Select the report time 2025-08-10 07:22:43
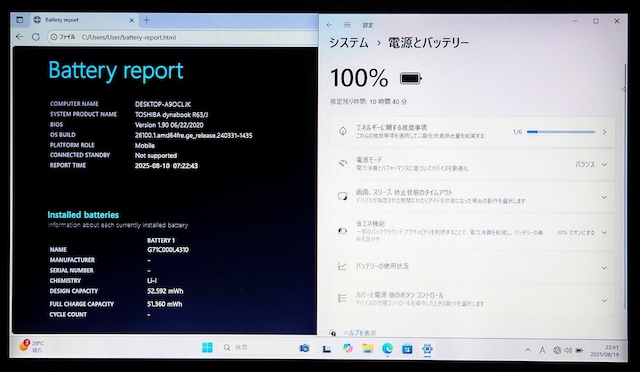 [x=166, y=166]
